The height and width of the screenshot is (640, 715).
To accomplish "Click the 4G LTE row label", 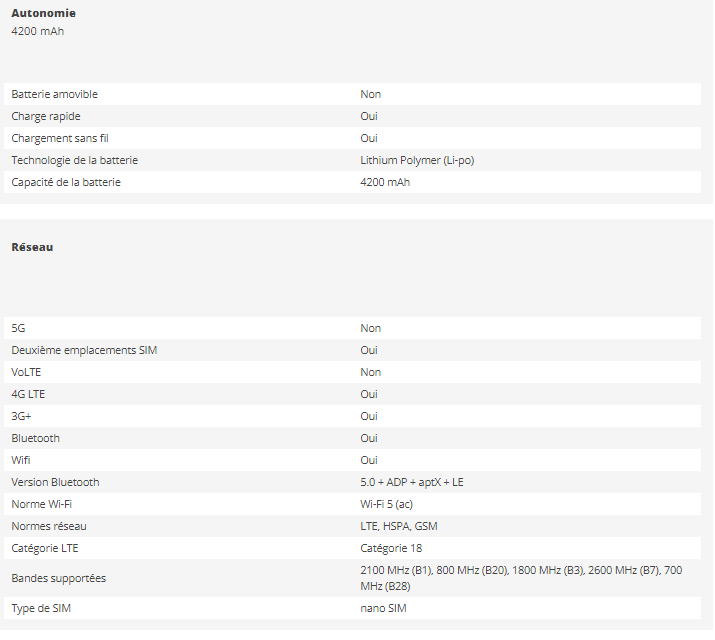I will click(28, 394).
